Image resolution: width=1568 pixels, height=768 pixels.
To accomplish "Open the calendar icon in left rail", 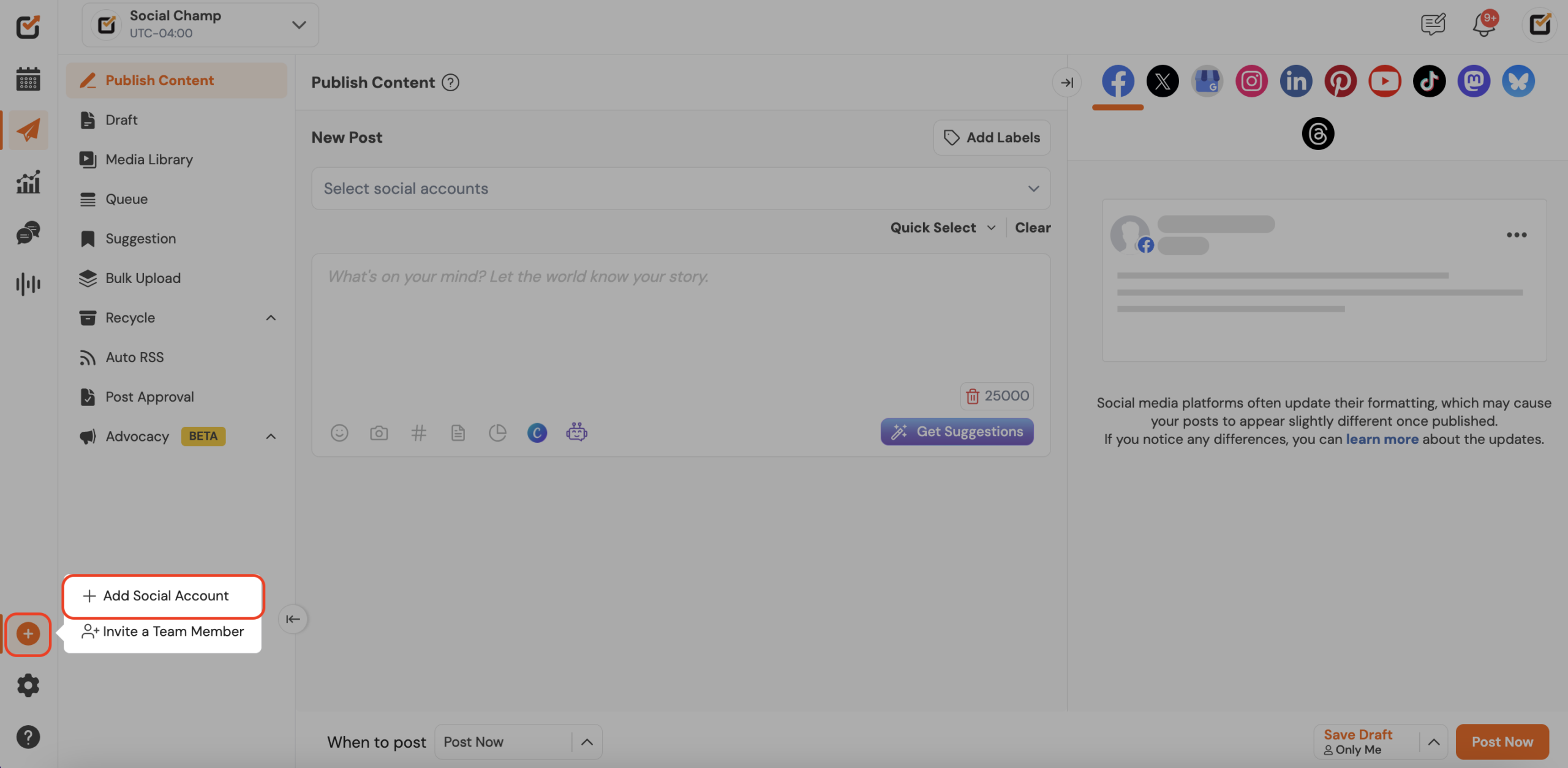I will (x=28, y=79).
